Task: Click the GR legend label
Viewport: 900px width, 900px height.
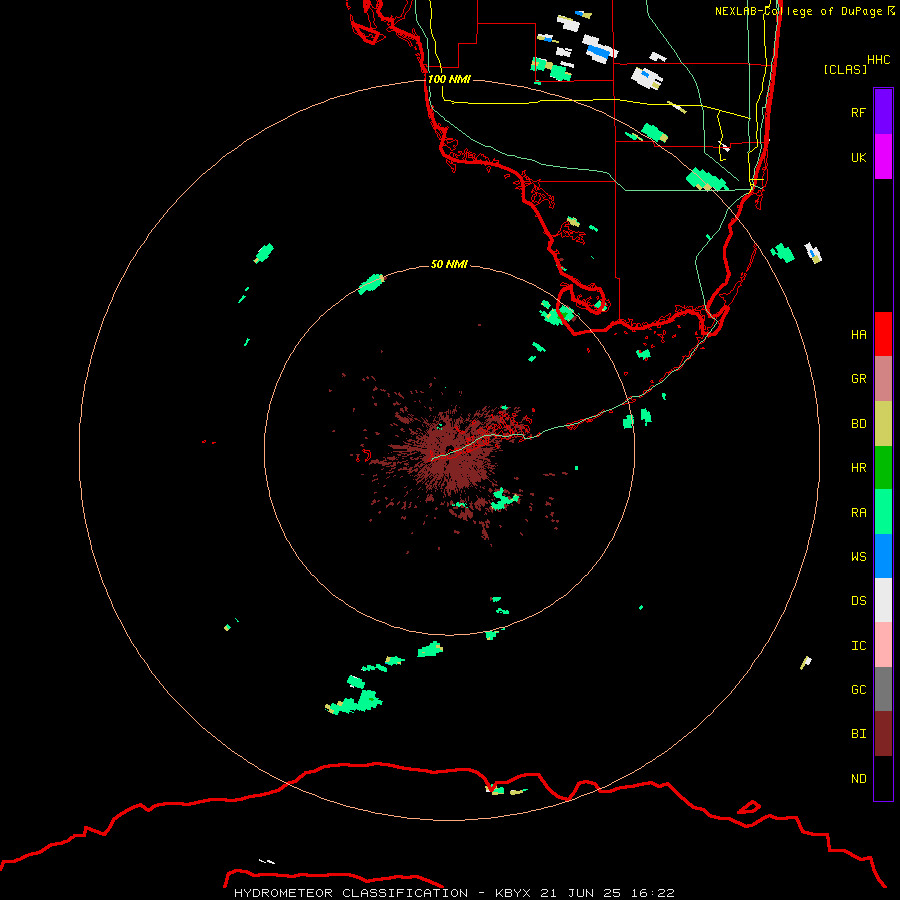Action: point(858,379)
